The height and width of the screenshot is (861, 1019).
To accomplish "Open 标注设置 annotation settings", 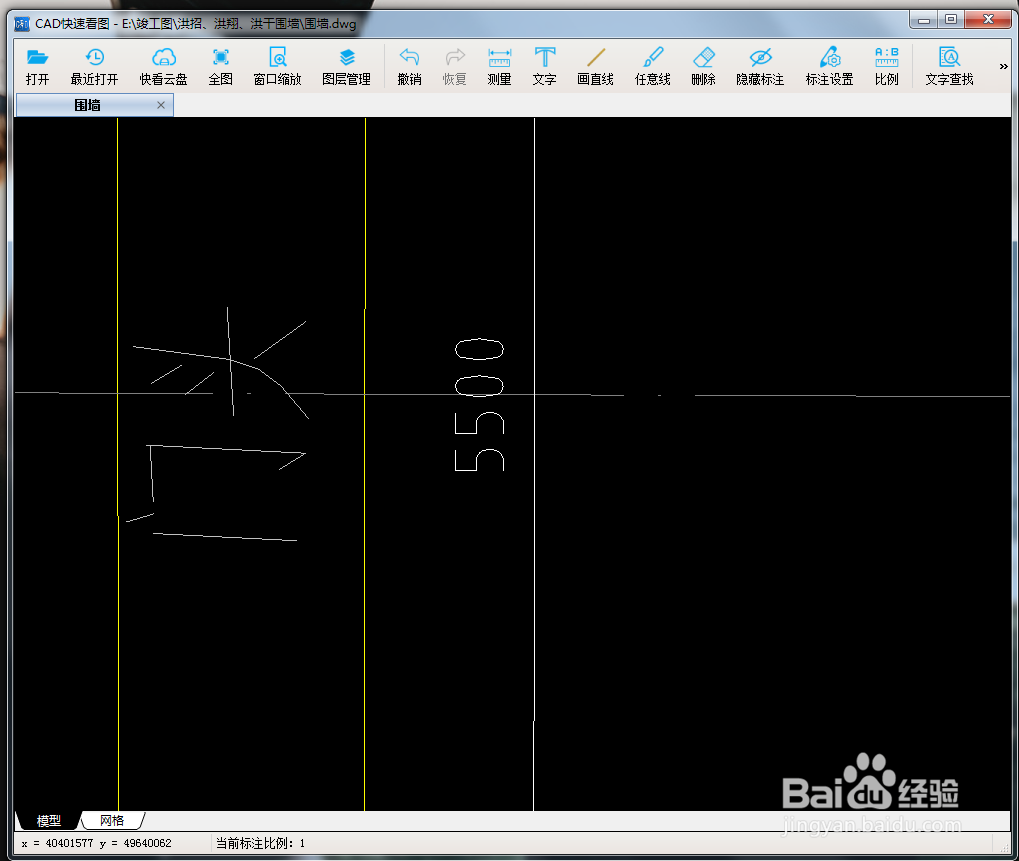I will tap(829, 66).
